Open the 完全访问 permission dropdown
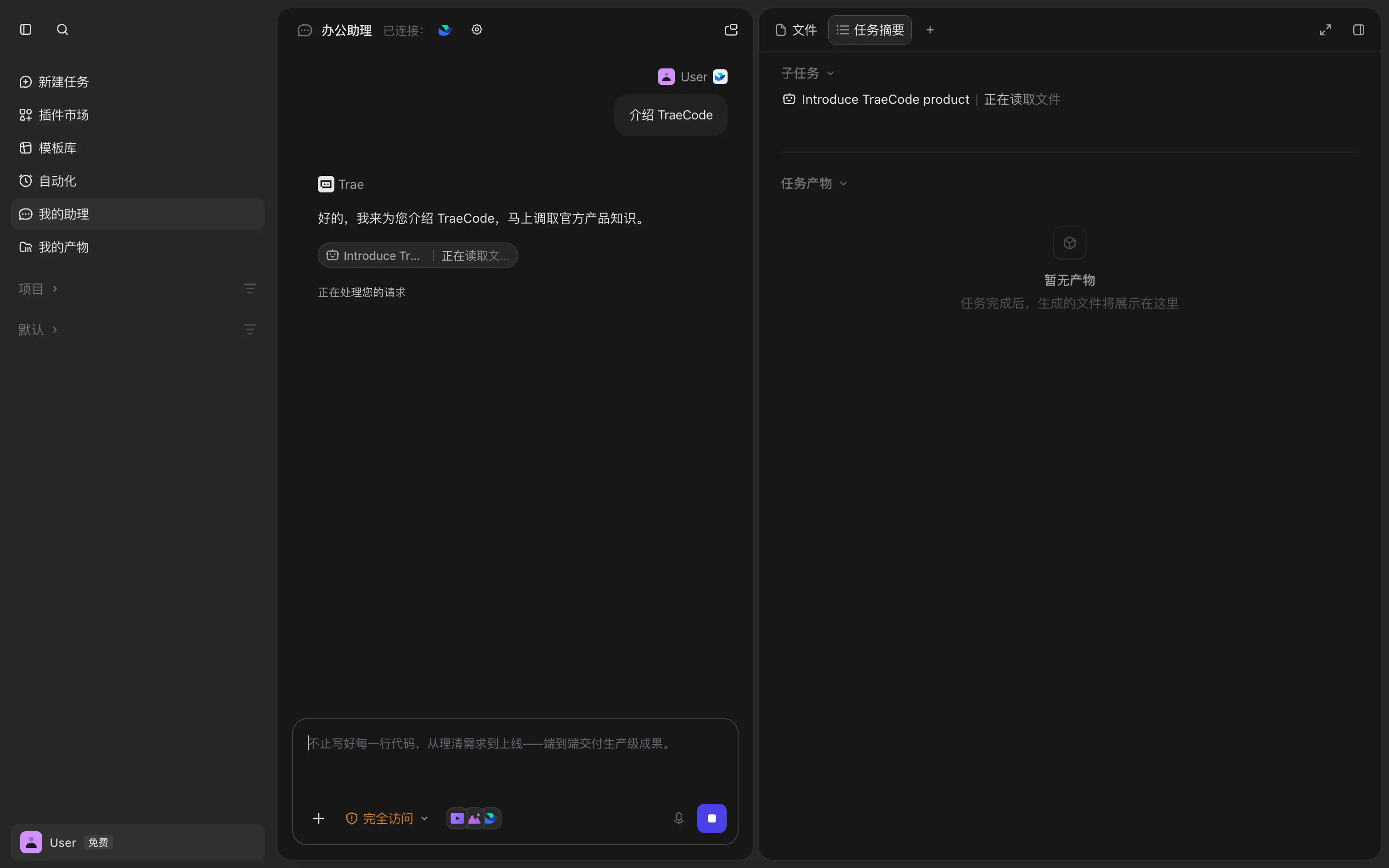 387,818
